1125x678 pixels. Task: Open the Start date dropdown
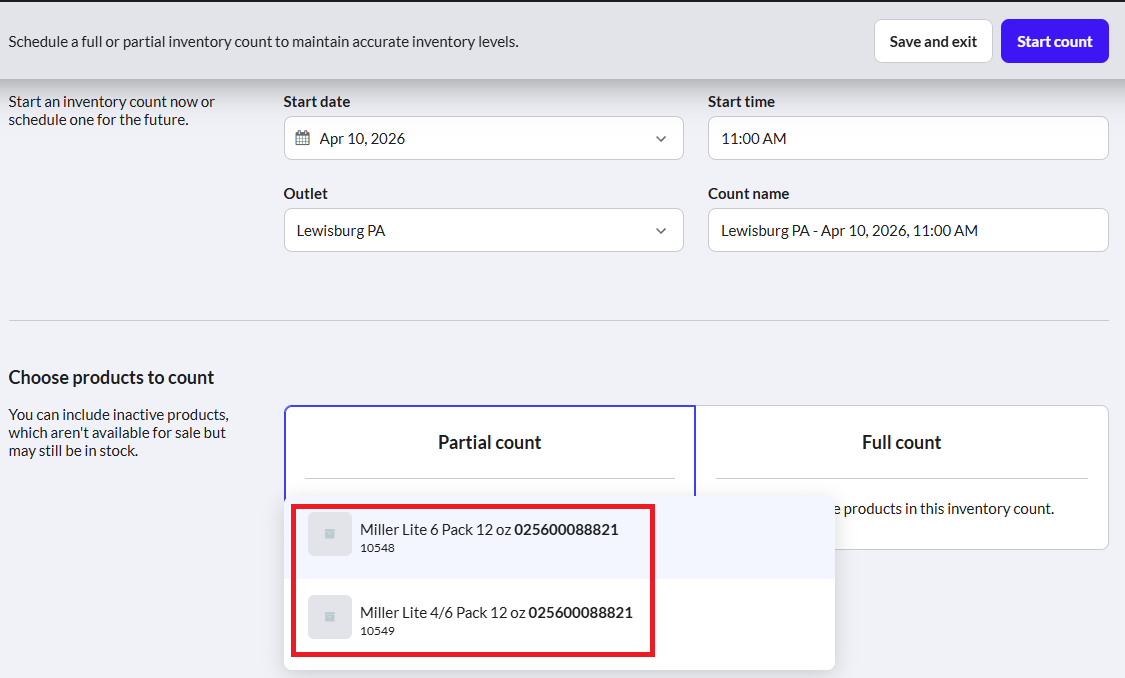484,138
